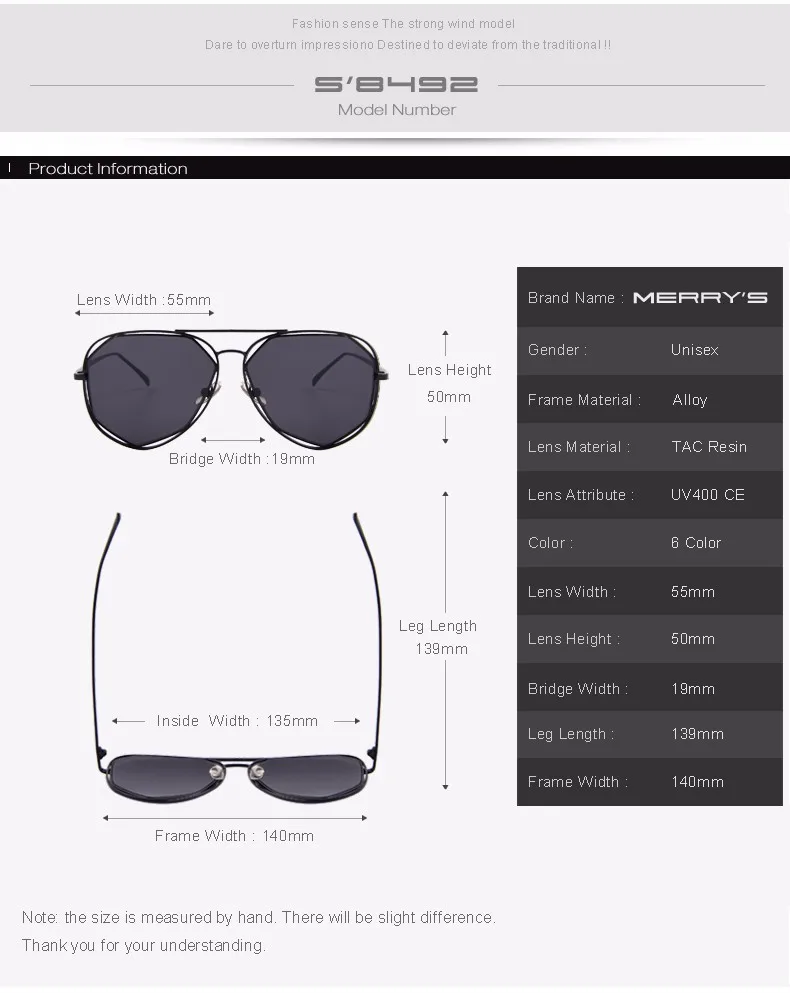The image size is (790, 993).
Task: Click the 'Lens Material :' table label
Action: click(579, 446)
